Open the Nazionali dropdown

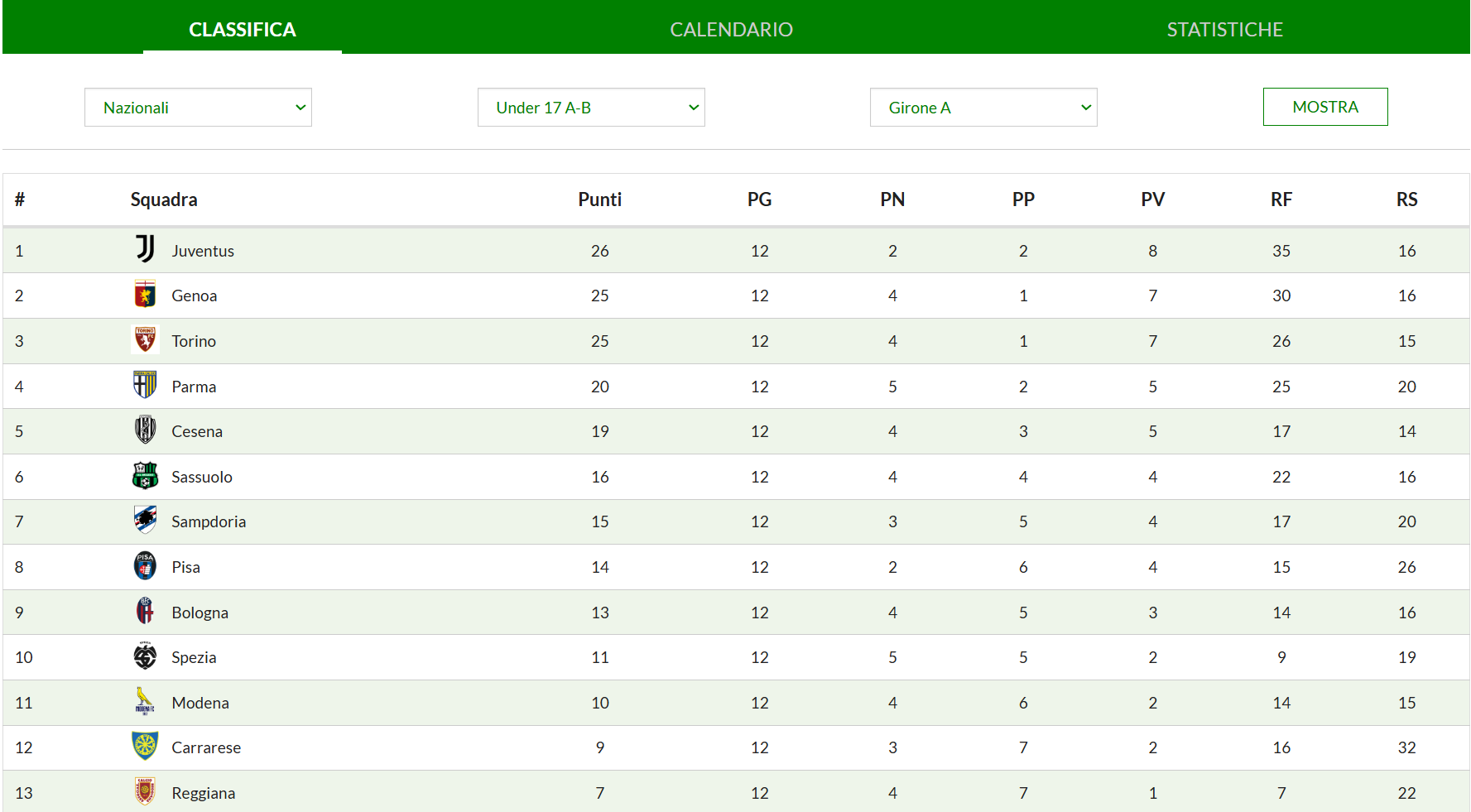pos(198,108)
